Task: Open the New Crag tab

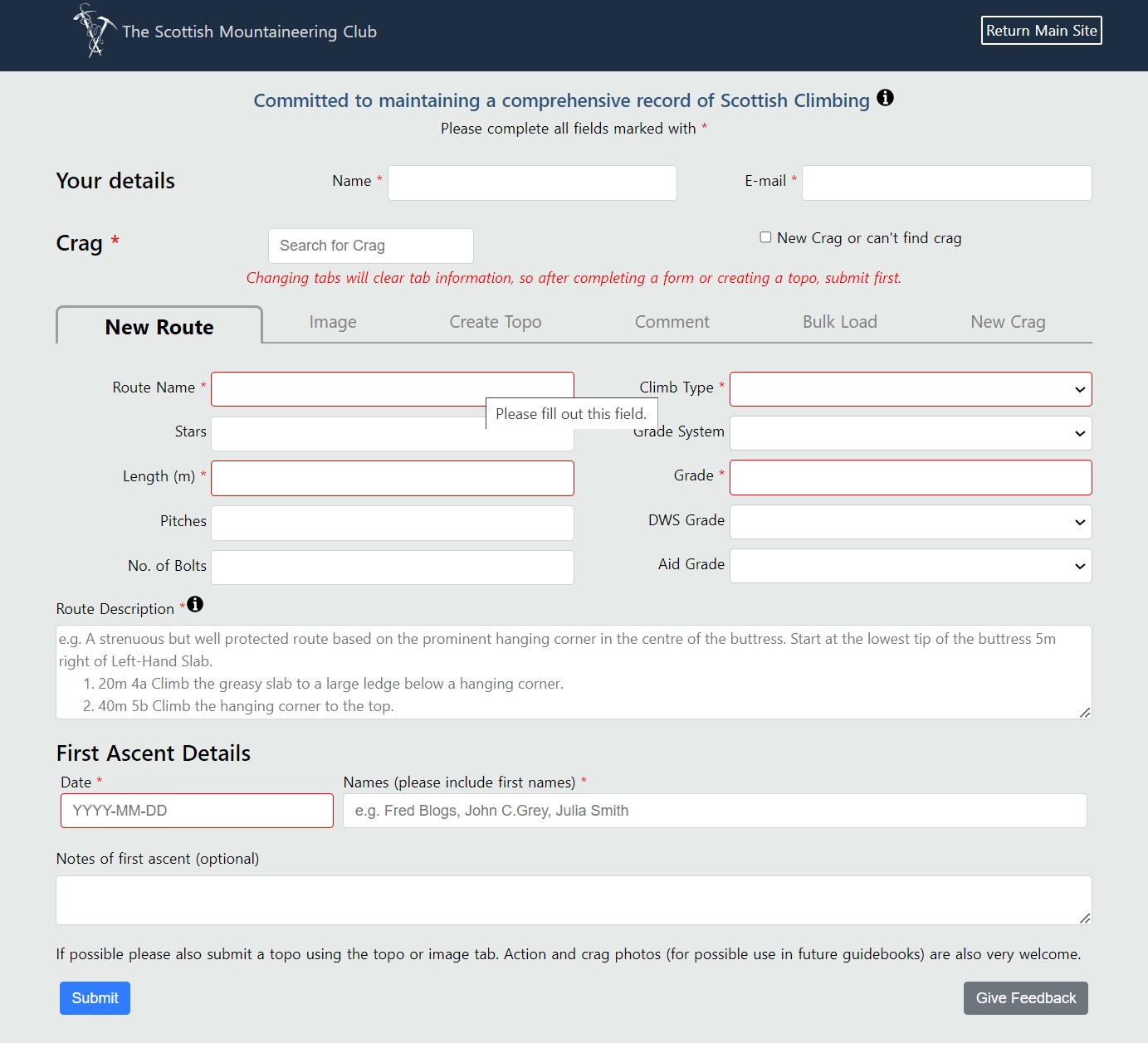Action: click(x=1008, y=322)
